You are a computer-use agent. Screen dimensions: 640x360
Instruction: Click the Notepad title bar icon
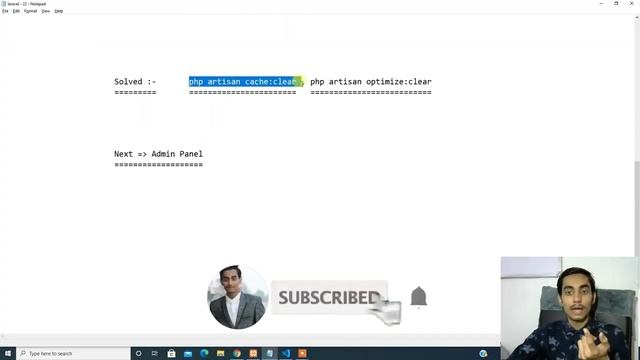point(4,4)
